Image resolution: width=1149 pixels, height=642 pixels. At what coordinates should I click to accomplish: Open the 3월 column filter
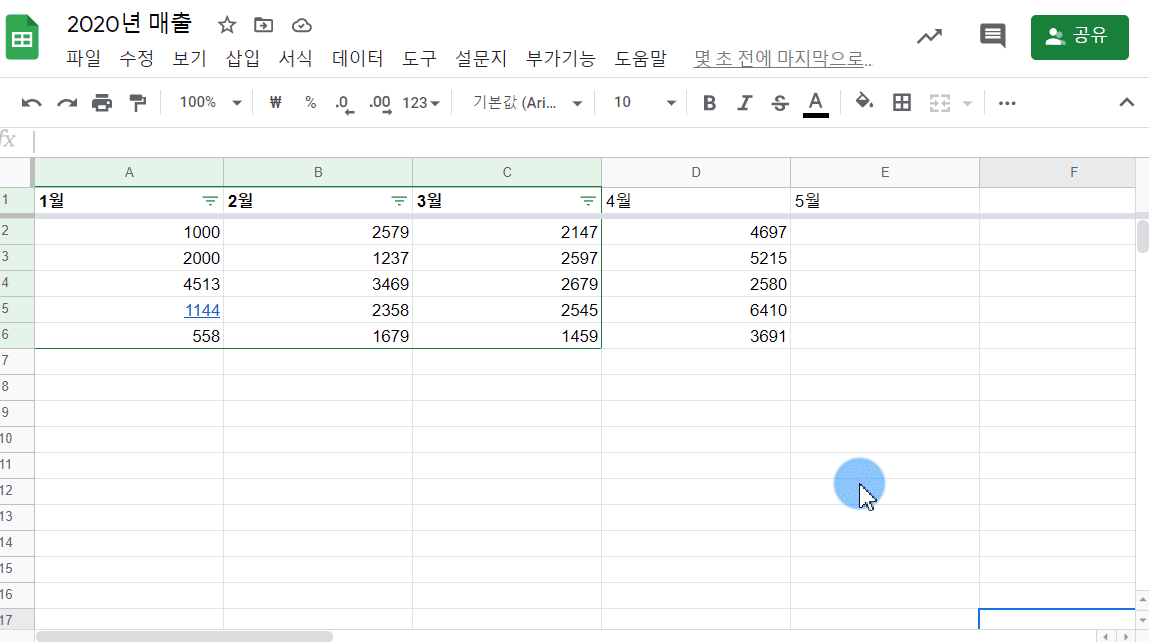pyautogui.click(x=588, y=200)
